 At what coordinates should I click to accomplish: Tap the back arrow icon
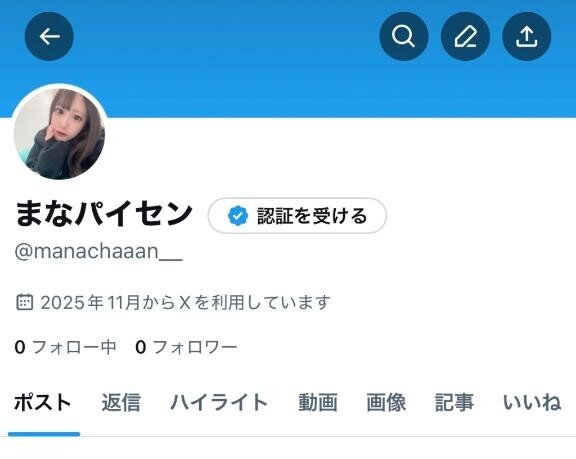click(49, 36)
